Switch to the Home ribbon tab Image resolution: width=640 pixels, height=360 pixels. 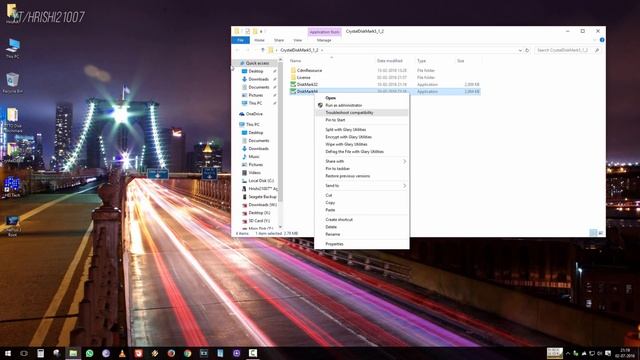click(x=259, y=40)
